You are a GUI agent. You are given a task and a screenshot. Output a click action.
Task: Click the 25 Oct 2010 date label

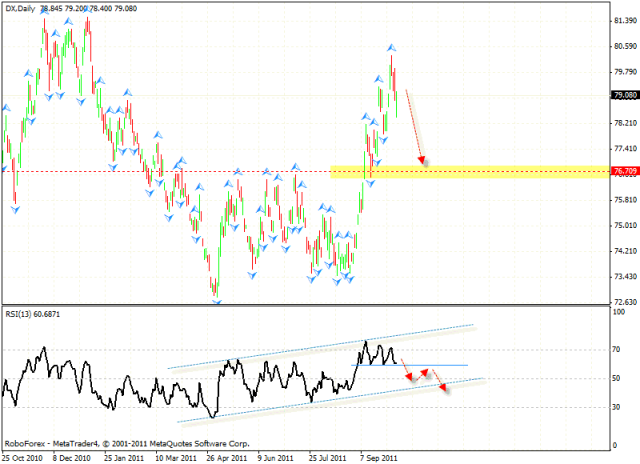pyautogui.click(x=22, y=452)
